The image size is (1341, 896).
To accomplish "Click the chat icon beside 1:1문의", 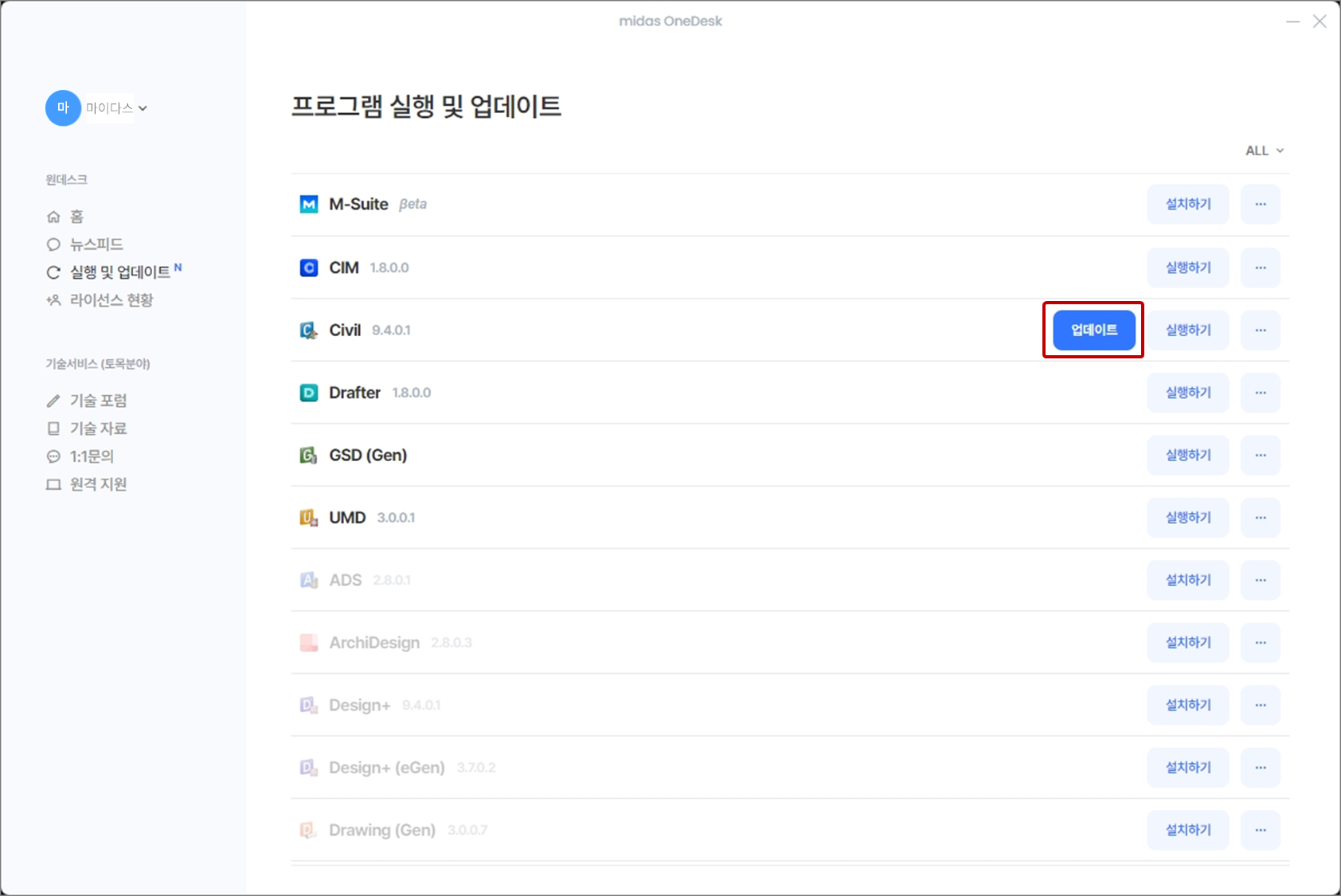I will tap(53, 456).
